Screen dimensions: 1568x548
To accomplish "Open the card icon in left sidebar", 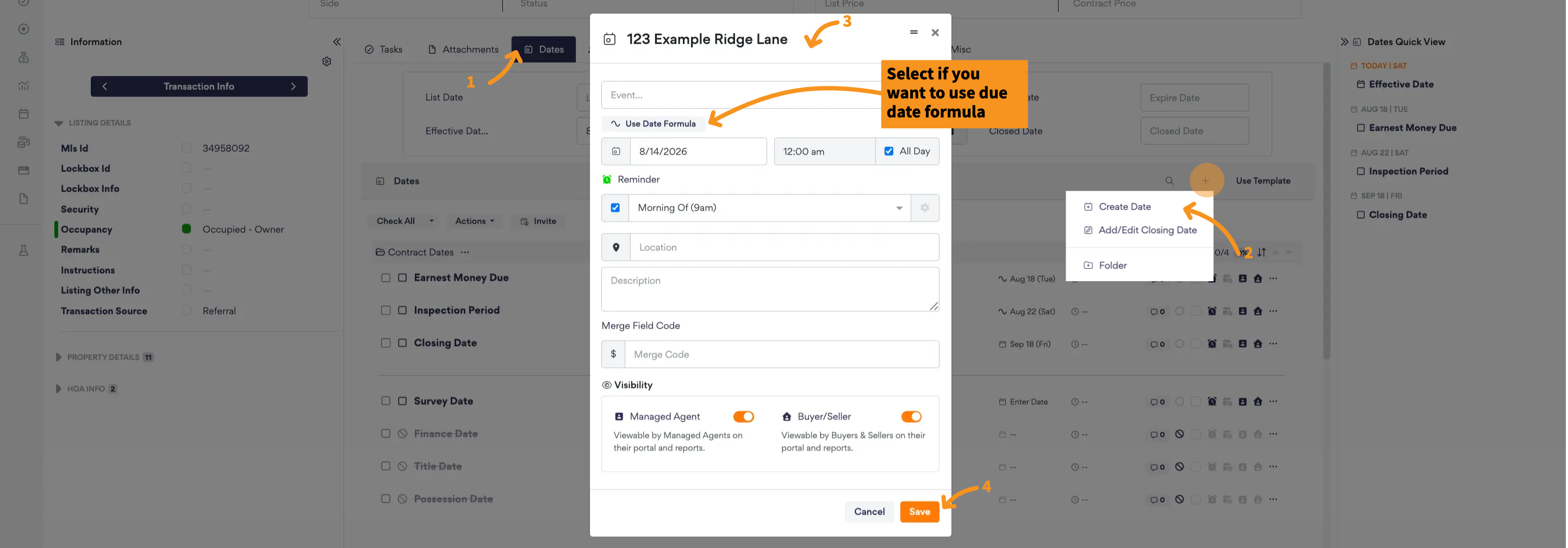I will coord(24,171).
